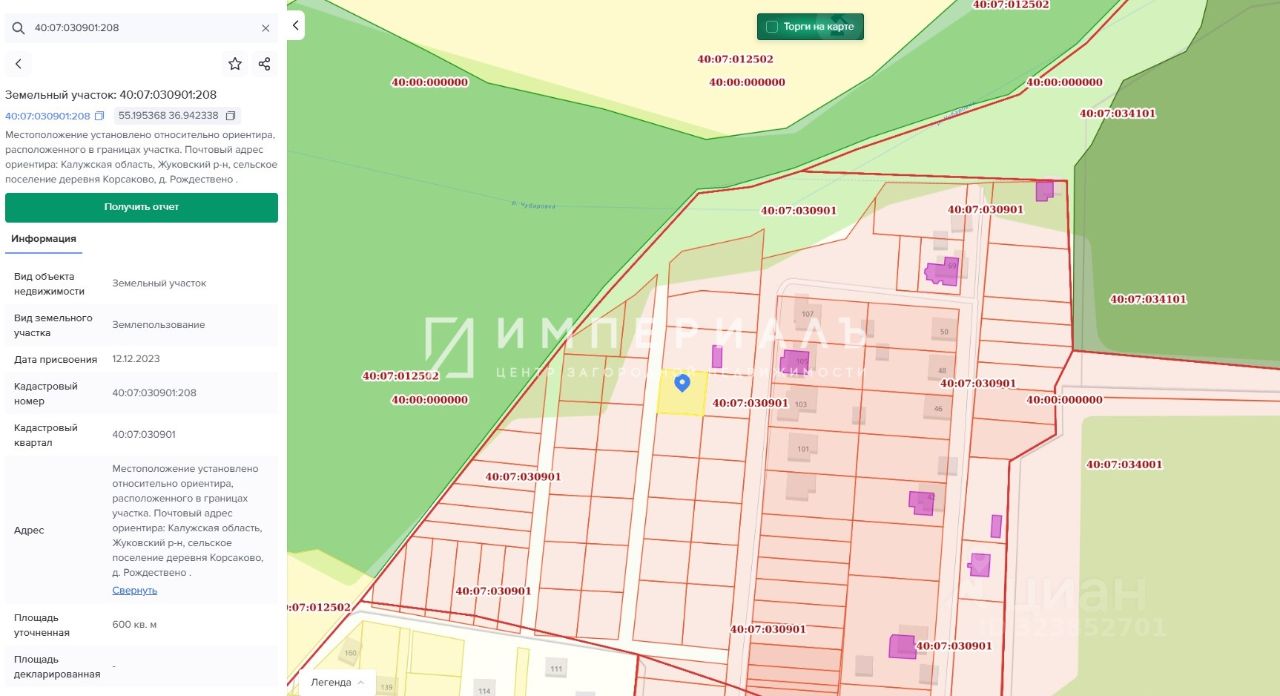Enable the 'Торги на карте' checkbox

[771, 27]
